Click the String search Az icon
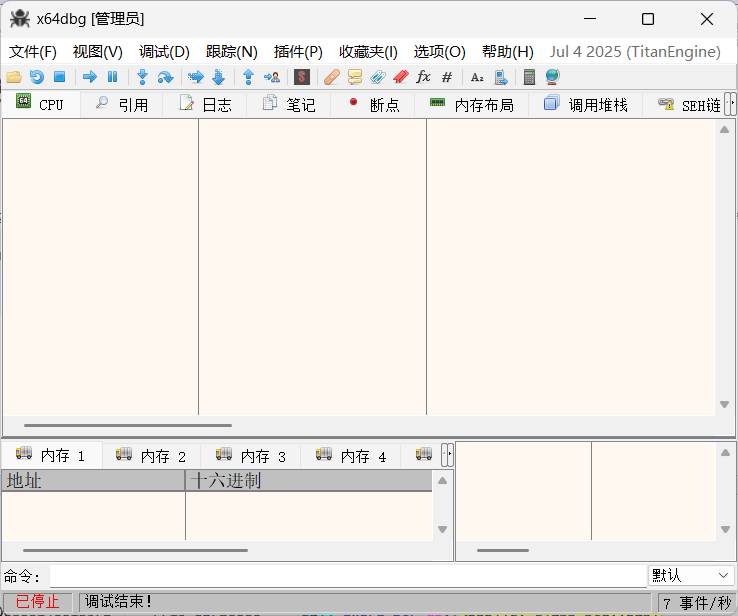This screenshot has height=616, width=738. [477, 77]
